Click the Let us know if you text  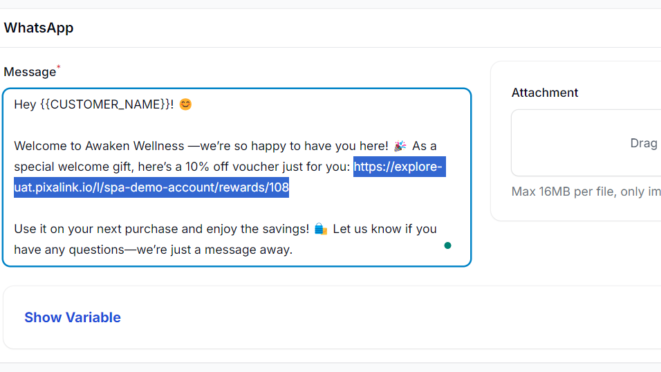[x=385, y=229]
